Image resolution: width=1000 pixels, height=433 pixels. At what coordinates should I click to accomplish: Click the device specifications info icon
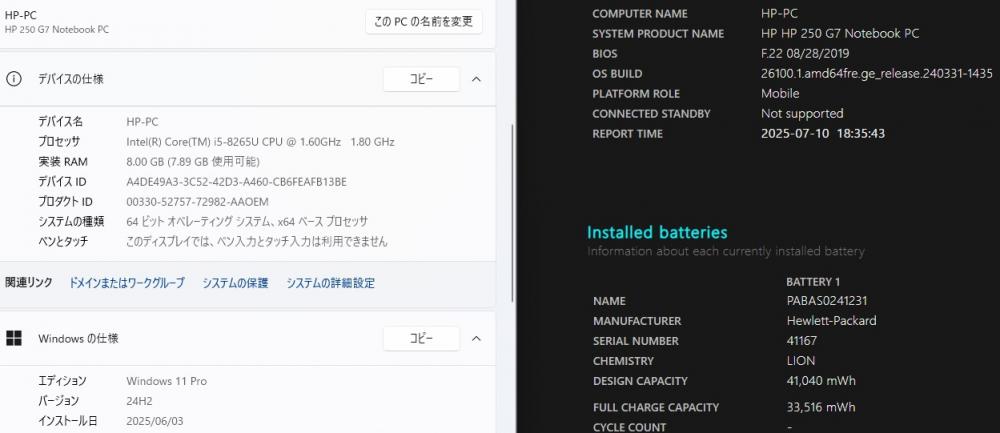coord(14,79)
